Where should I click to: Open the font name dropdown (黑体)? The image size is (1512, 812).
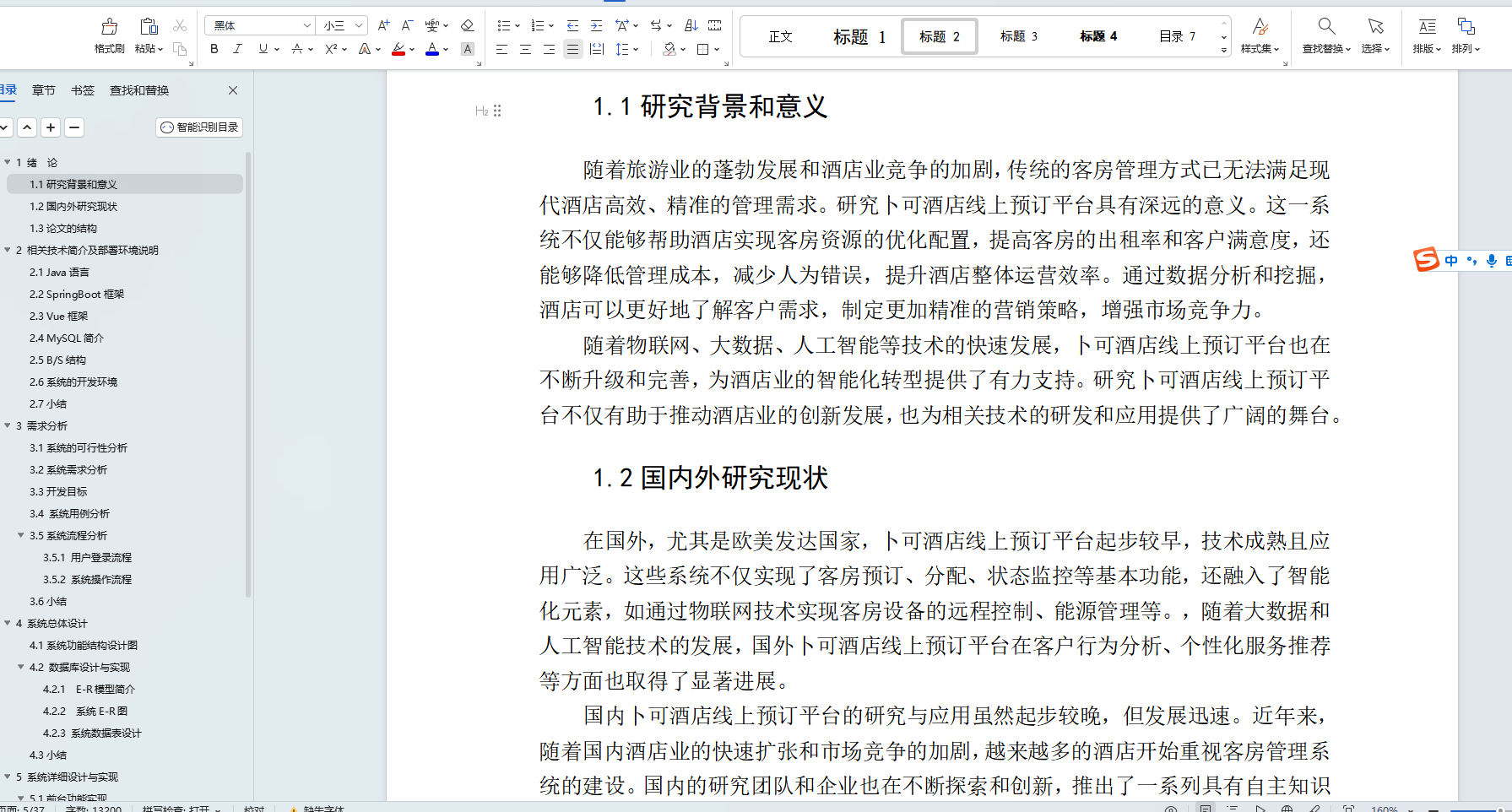(x=307, y=26)
